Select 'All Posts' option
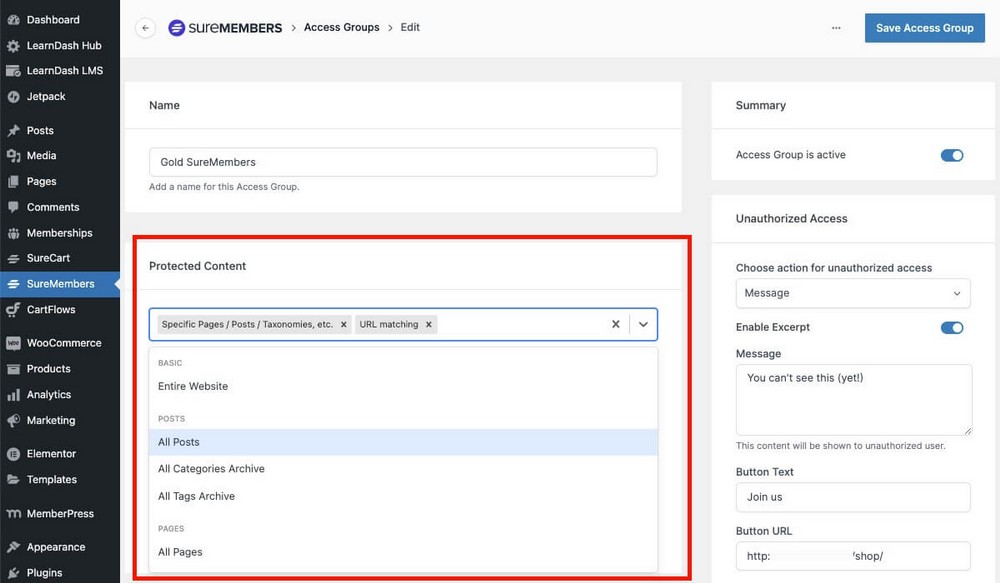This screenshot has width=1000, height=583. 403,443
